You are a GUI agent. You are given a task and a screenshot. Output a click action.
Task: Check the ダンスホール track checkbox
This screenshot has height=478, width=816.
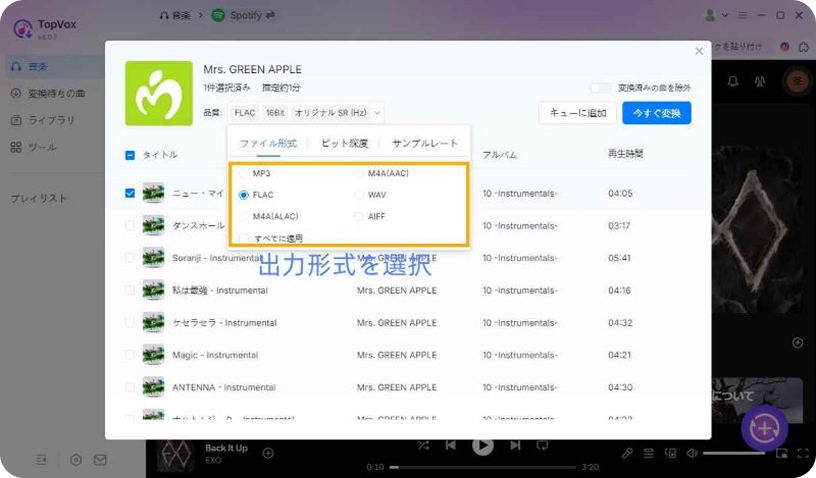[130, 225]
